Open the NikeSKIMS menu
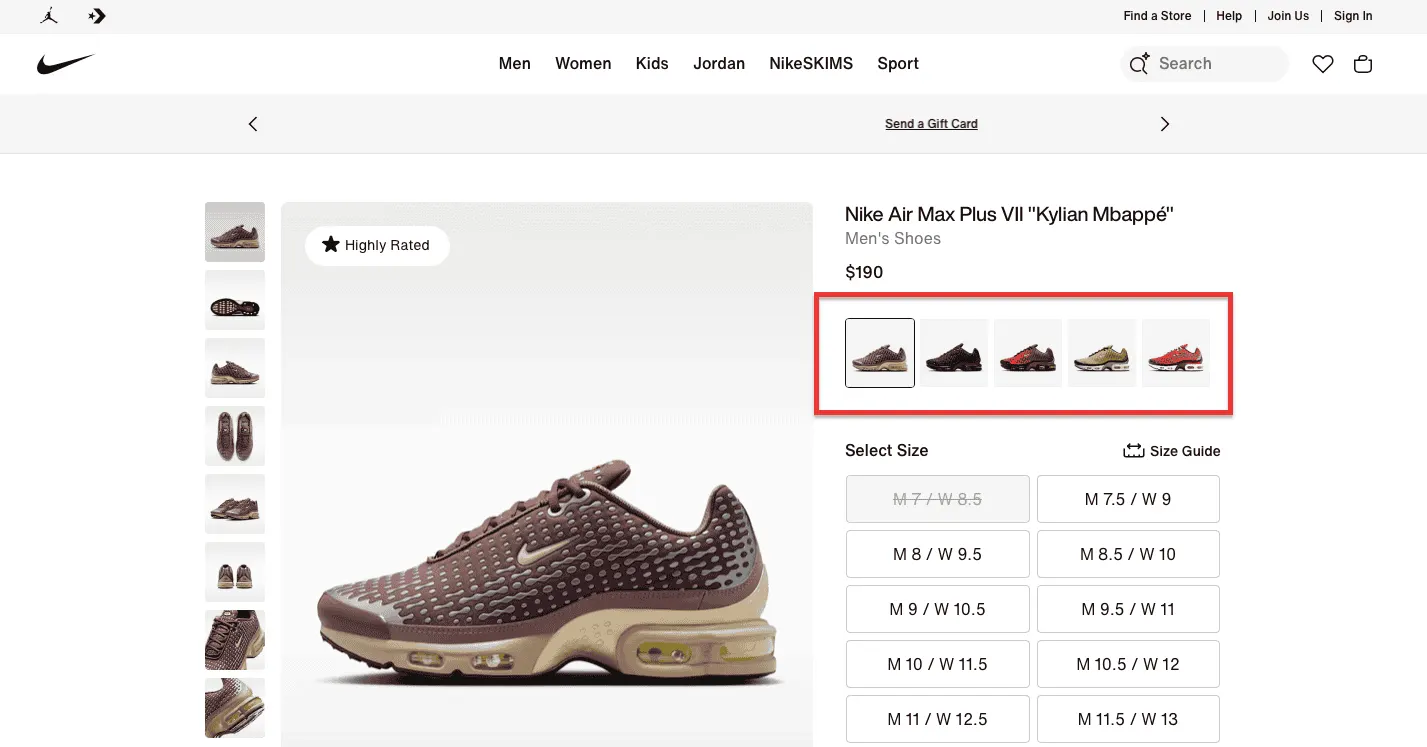Image resolution: width=1427 pixels, height=747 pixels. (x=811, y=63)
